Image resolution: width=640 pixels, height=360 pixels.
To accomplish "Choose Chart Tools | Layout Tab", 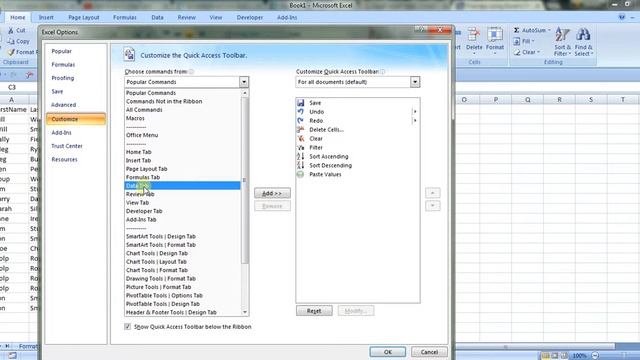I will [182, 262].
